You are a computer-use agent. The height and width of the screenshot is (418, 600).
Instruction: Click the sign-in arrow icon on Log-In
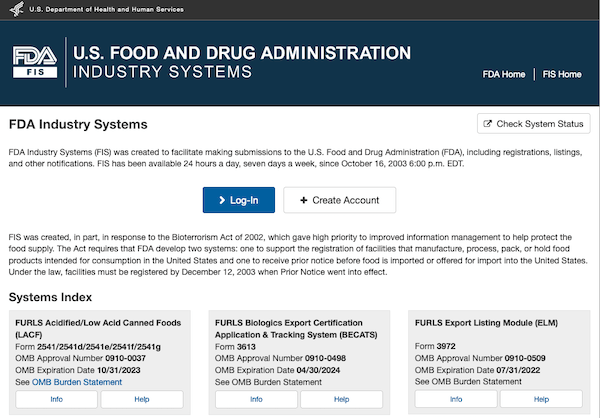[219, 200]
